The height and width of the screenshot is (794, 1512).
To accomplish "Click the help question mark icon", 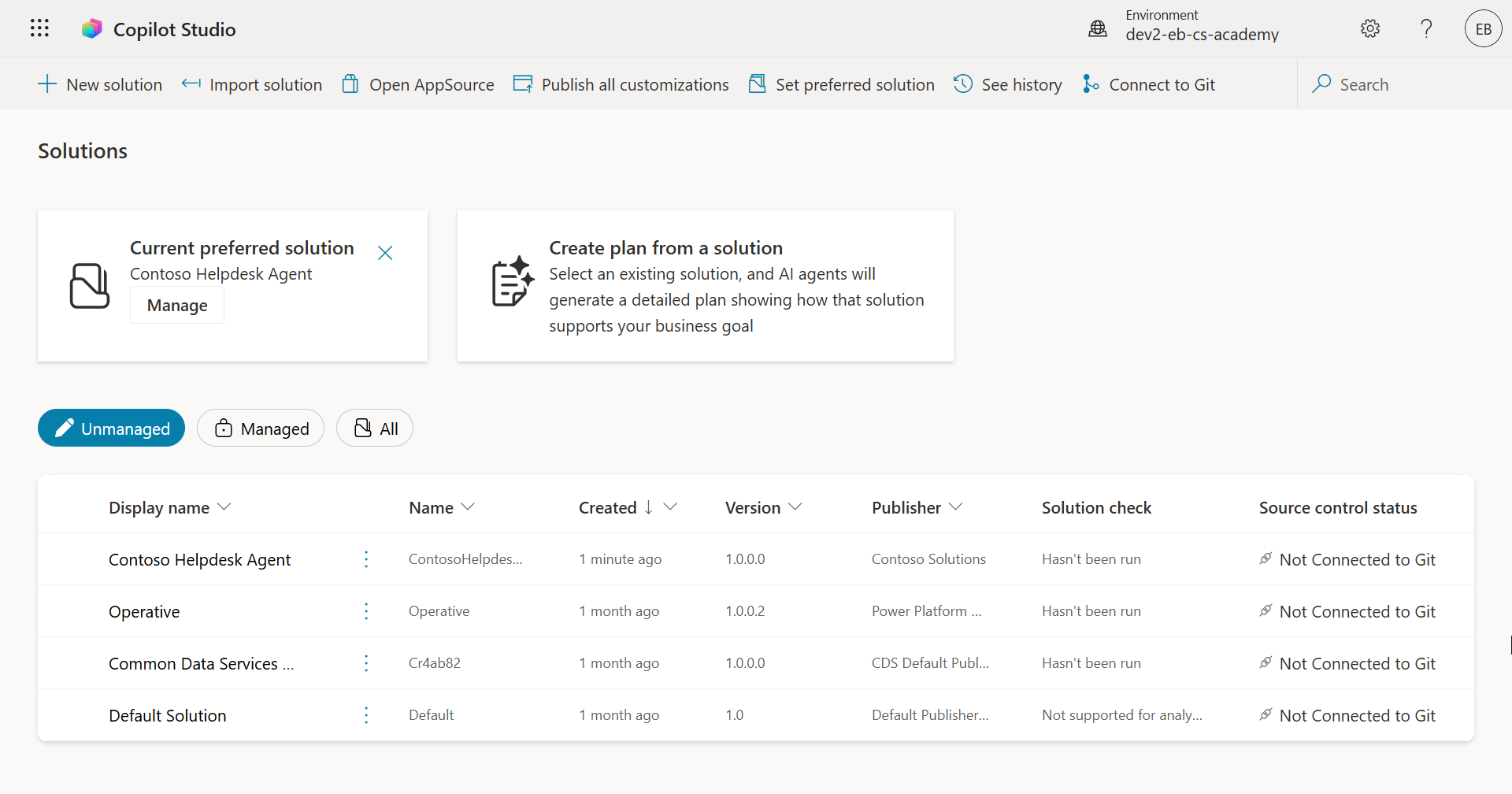I will click(1425, 29).
